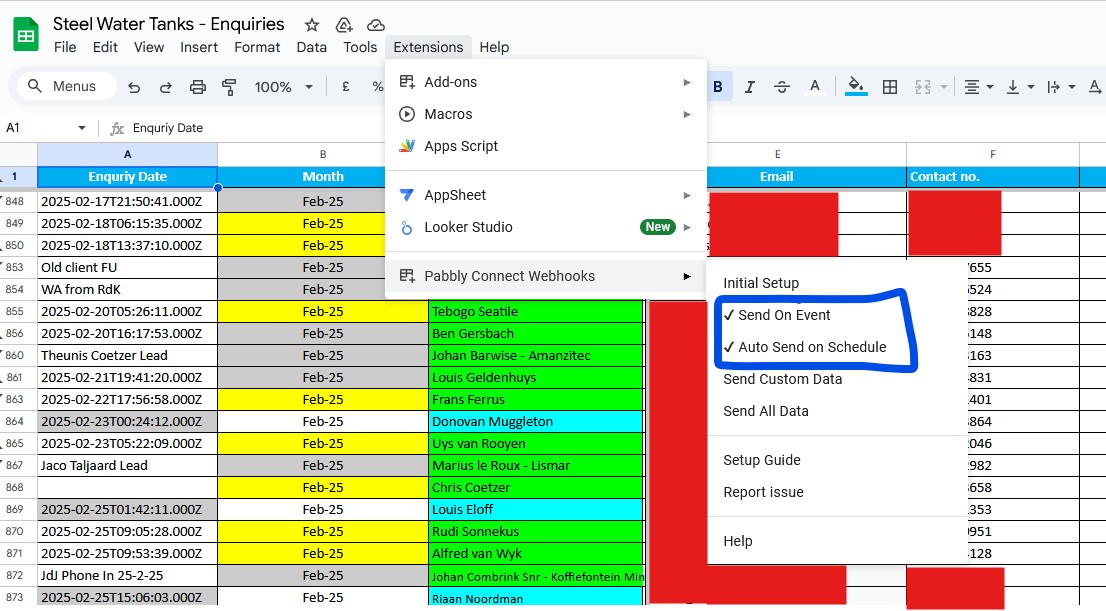The height and width of the screenshot is (611, 1106).
Task: Open the Data menu
Action: coord(311,47)
